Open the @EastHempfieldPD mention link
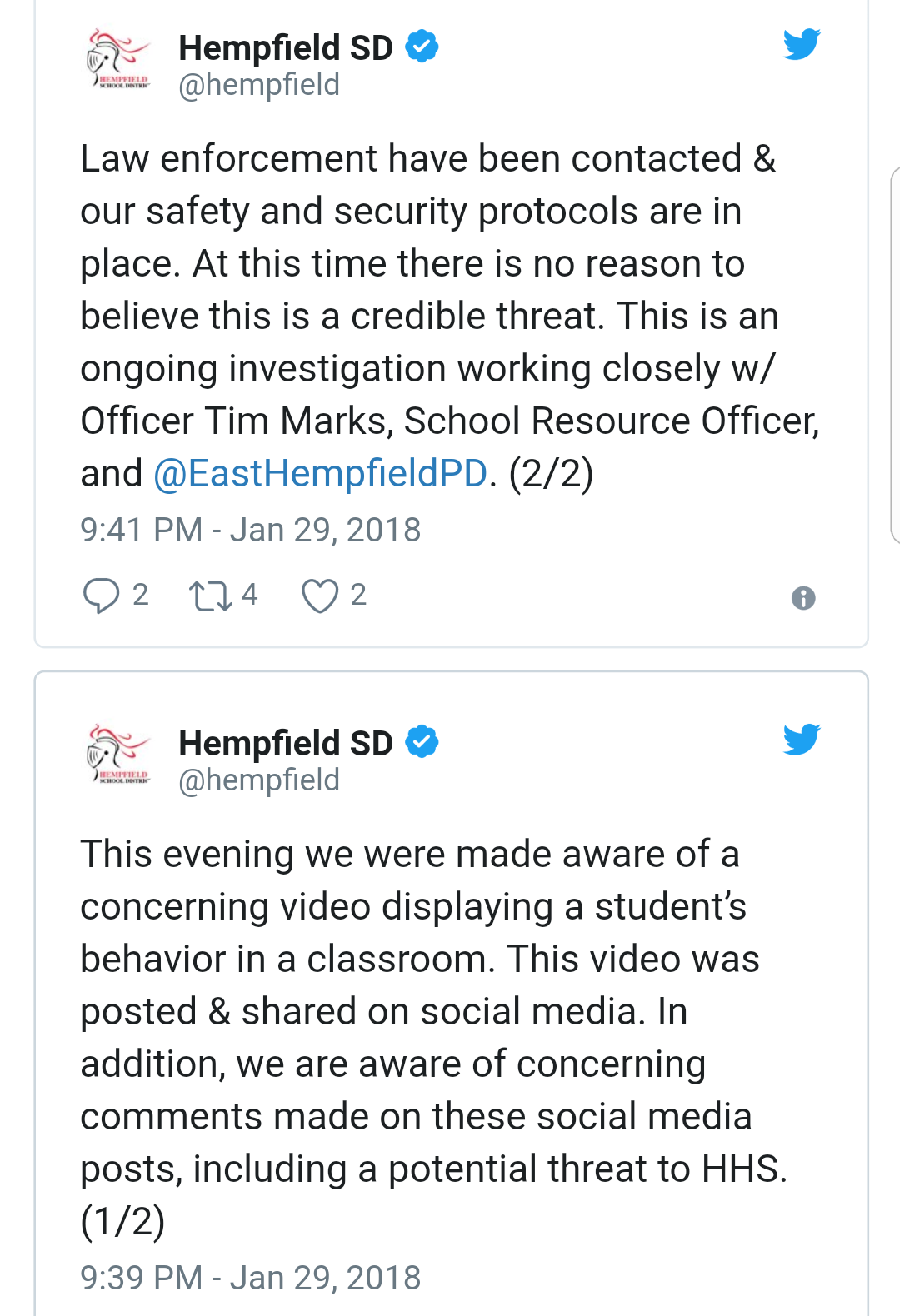900x1316 pixels. pos(321,473)
